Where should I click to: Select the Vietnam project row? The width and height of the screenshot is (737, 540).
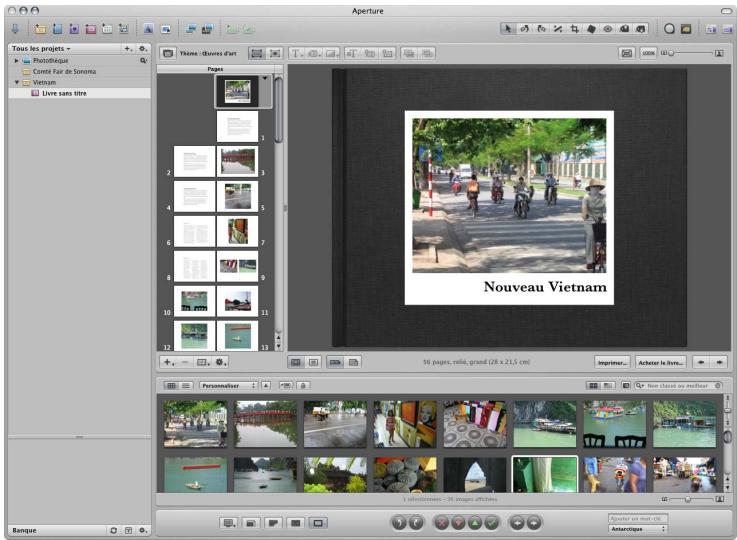click(79, 82)
